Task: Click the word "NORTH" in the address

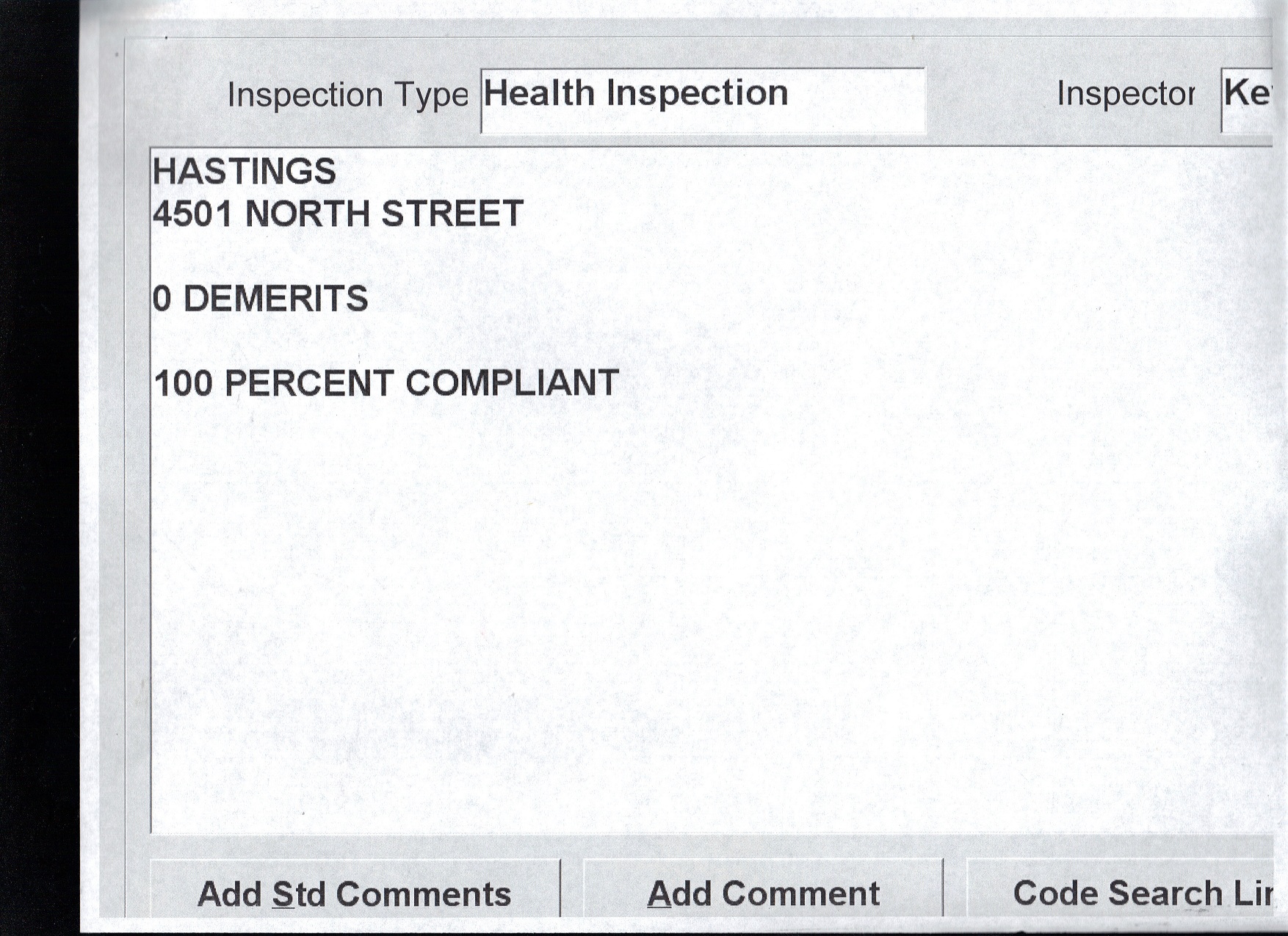Action: (x=307, y=214)
